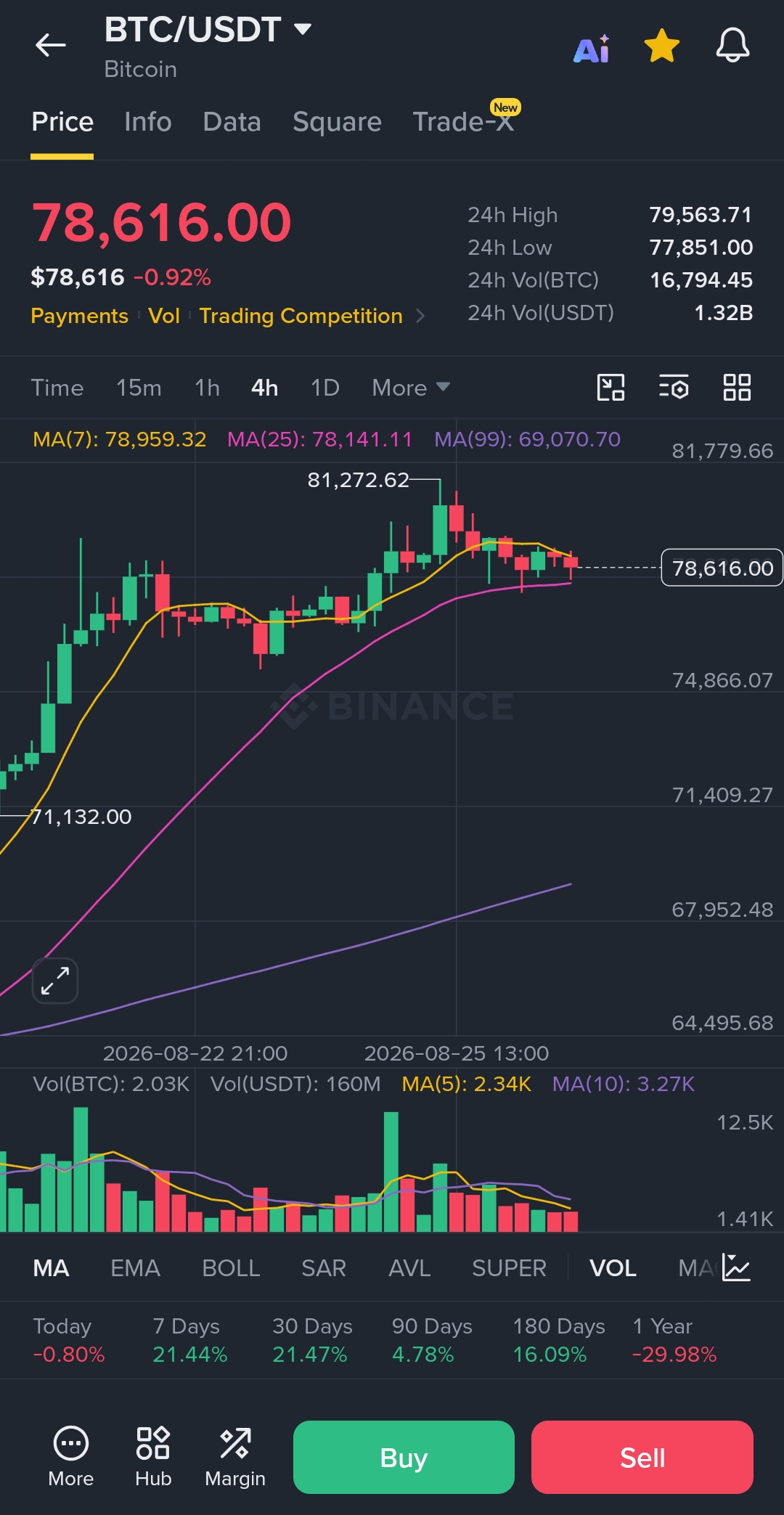Select the 78,616.00 current price marker
The image size is (784, 1515).
click(x=722, y=568)
